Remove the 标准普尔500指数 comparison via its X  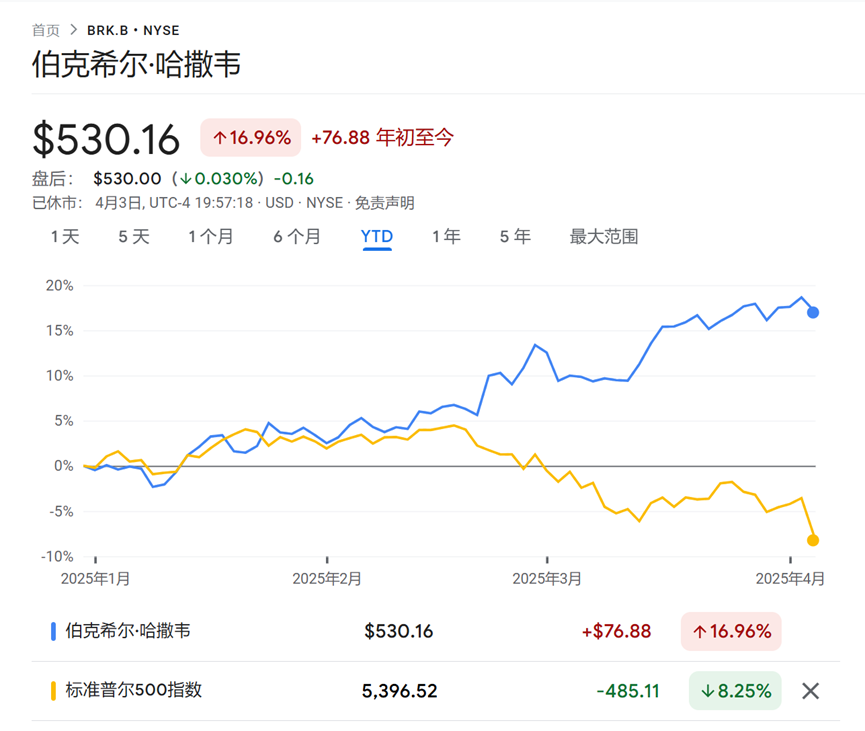click(x=809, y=690)
